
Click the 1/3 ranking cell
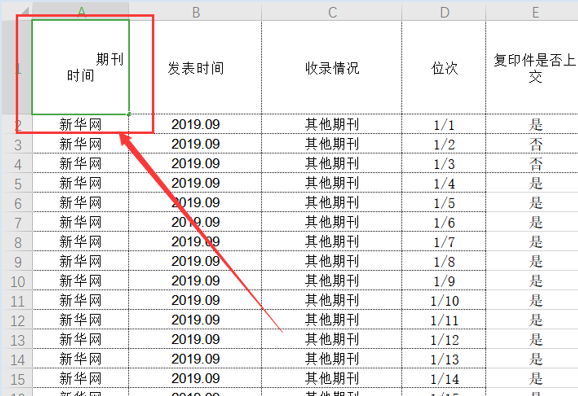tap(444, 163)
